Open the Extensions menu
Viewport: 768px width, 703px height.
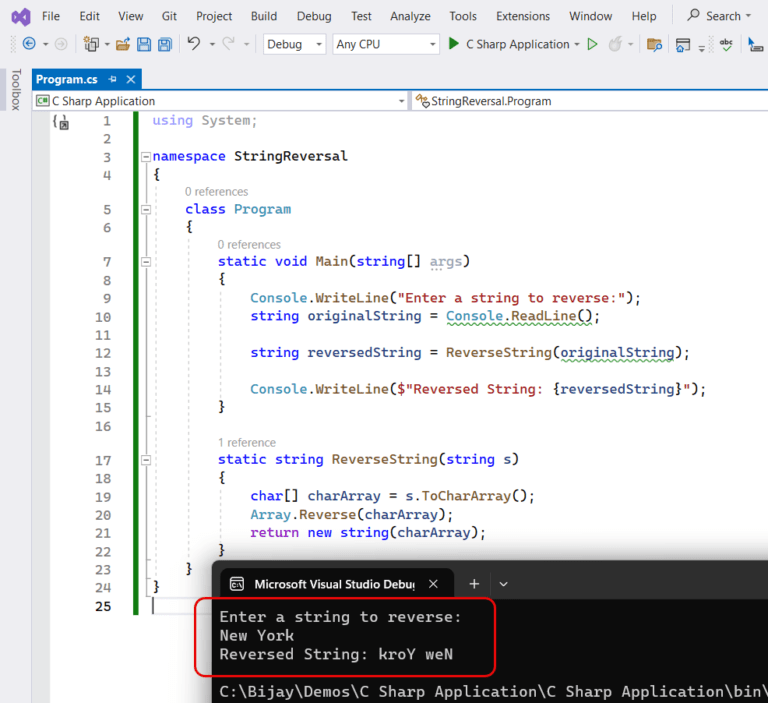pyautogui.click(x=523, y=16)
